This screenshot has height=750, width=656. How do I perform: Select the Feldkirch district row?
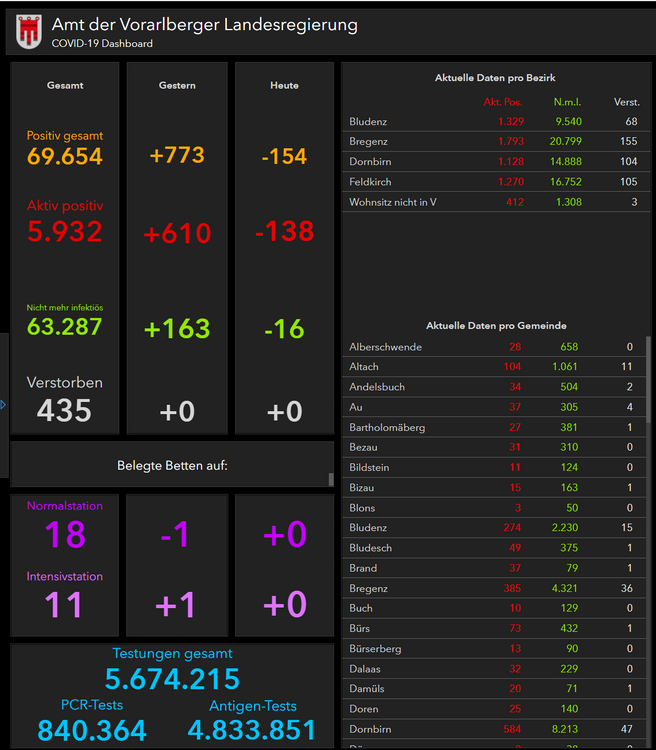point(496,182)
